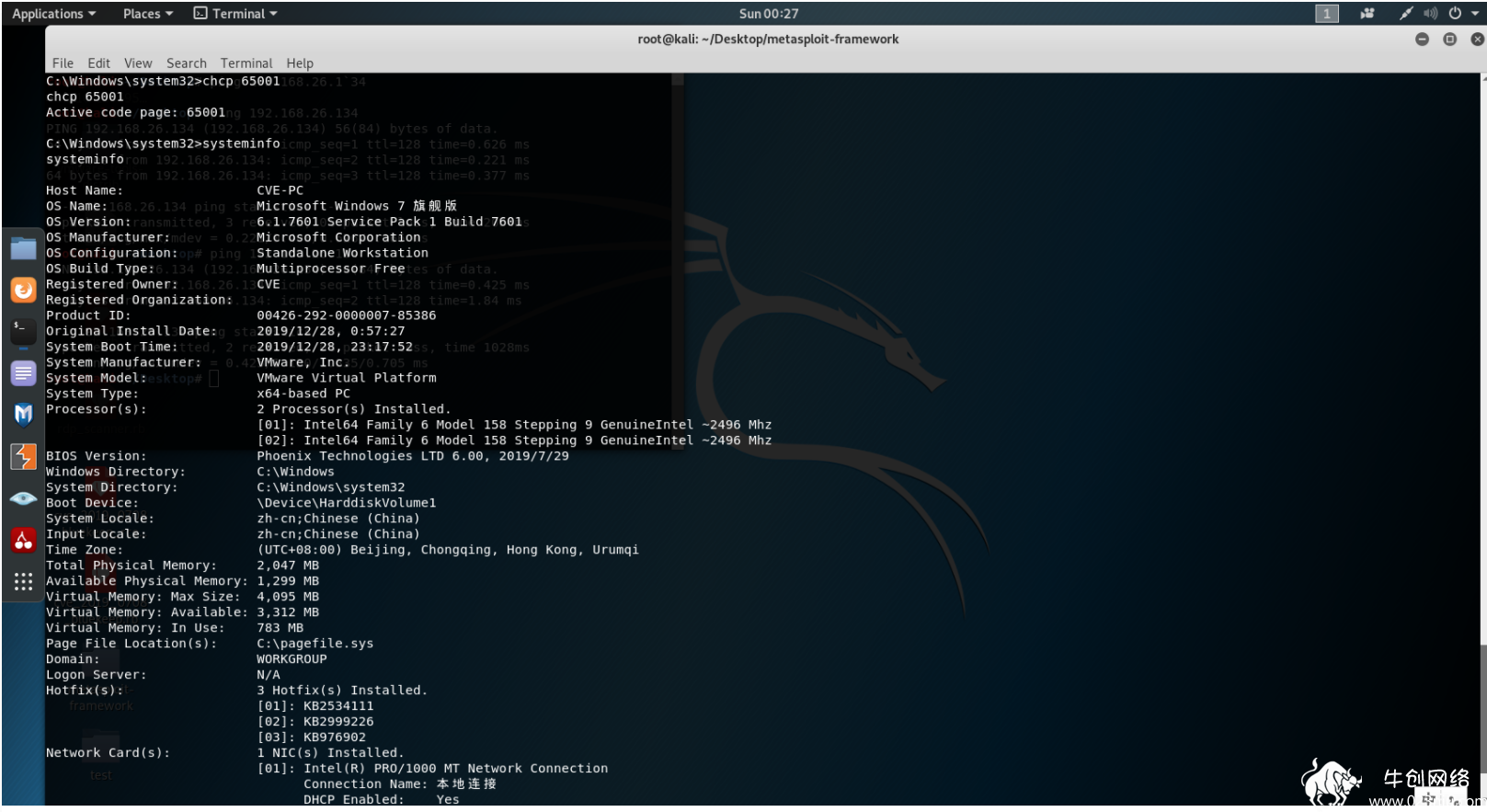Click virtual memory max '4,095 MB'
Image resolution: width=1487 pixels, height=812 pixels.
point(288,597)
